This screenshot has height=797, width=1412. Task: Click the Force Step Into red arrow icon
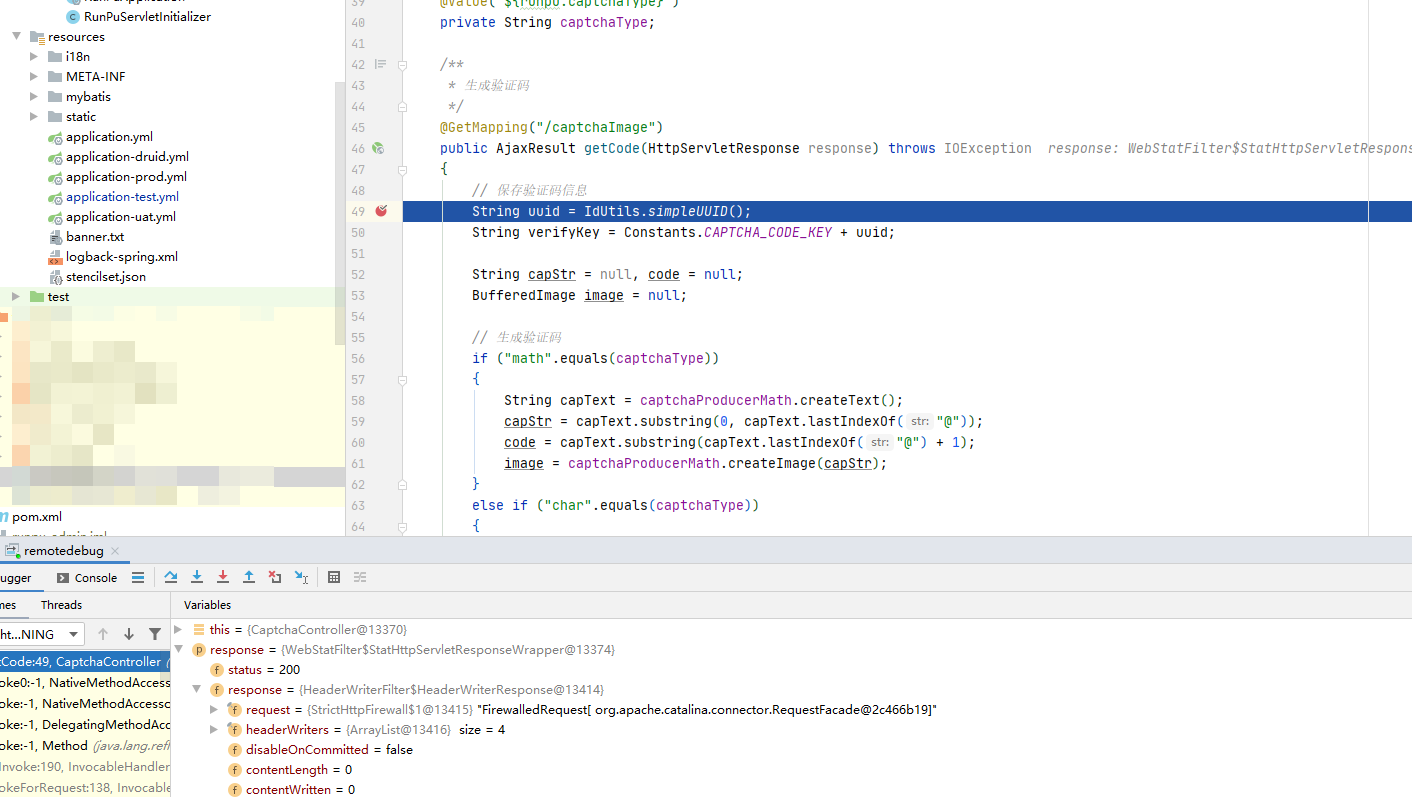tap(223, 577)
